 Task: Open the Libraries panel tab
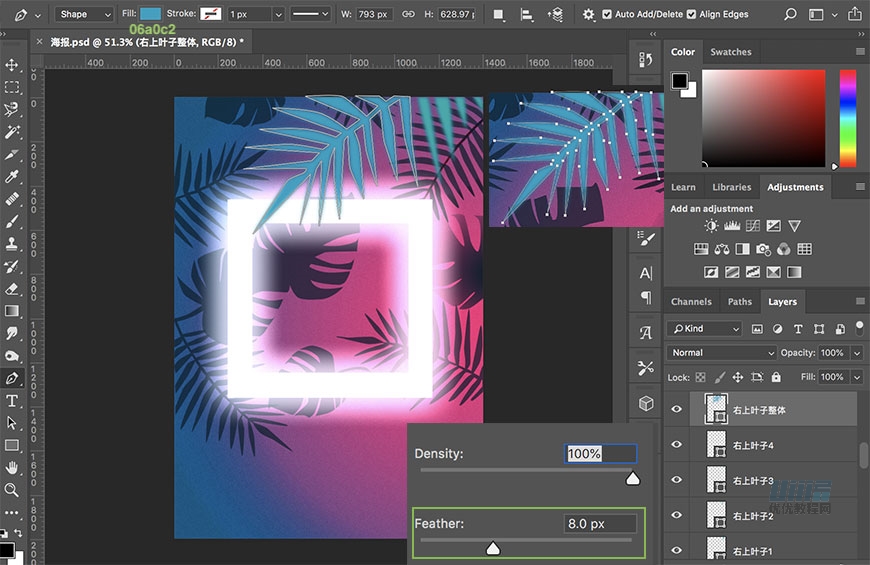[731, 187]
